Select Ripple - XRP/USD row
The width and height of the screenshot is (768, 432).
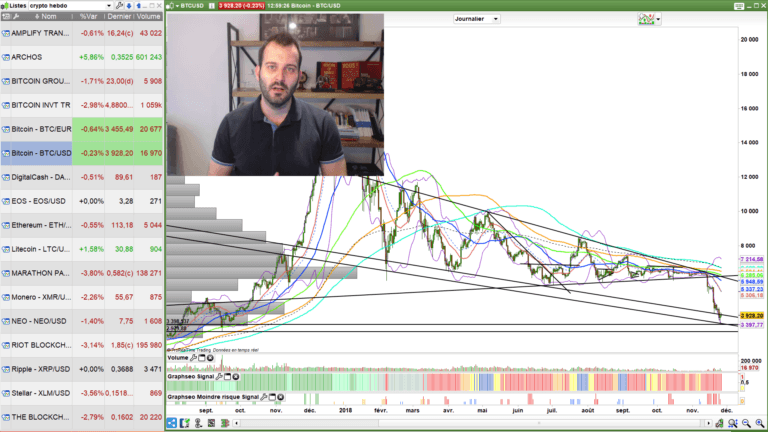(42, 369)
